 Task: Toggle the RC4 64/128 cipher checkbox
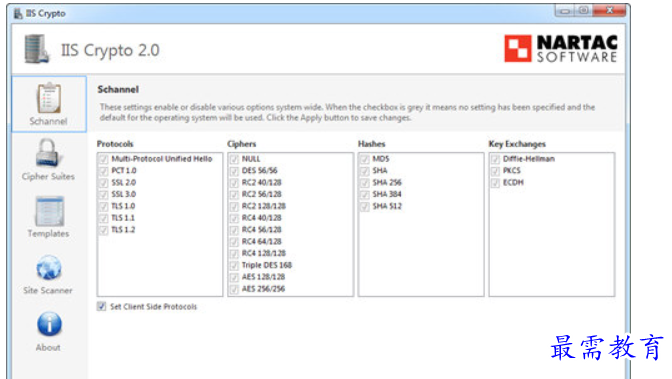click(234, 242)
